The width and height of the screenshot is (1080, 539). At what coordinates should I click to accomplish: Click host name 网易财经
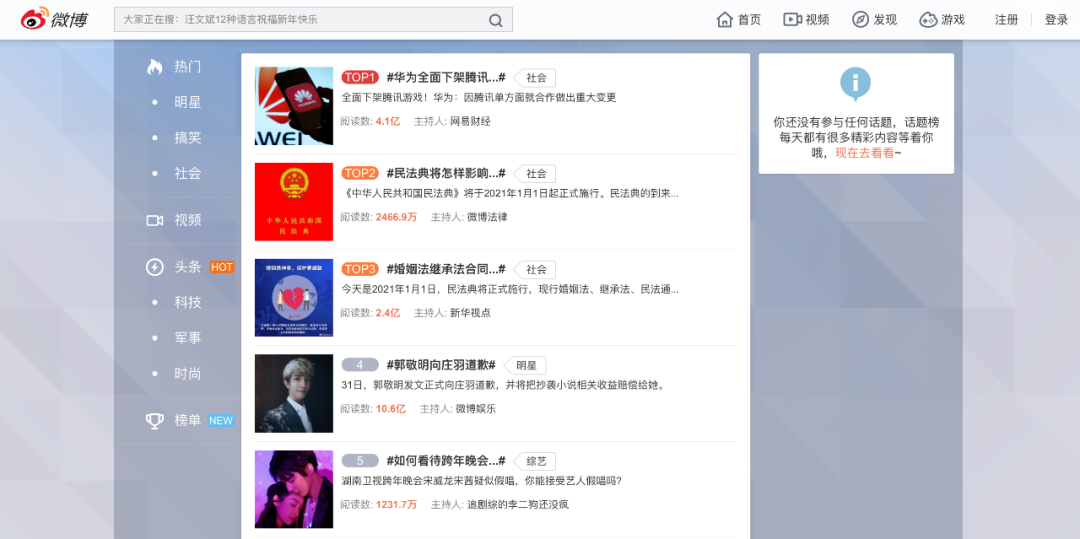point(470,121)
